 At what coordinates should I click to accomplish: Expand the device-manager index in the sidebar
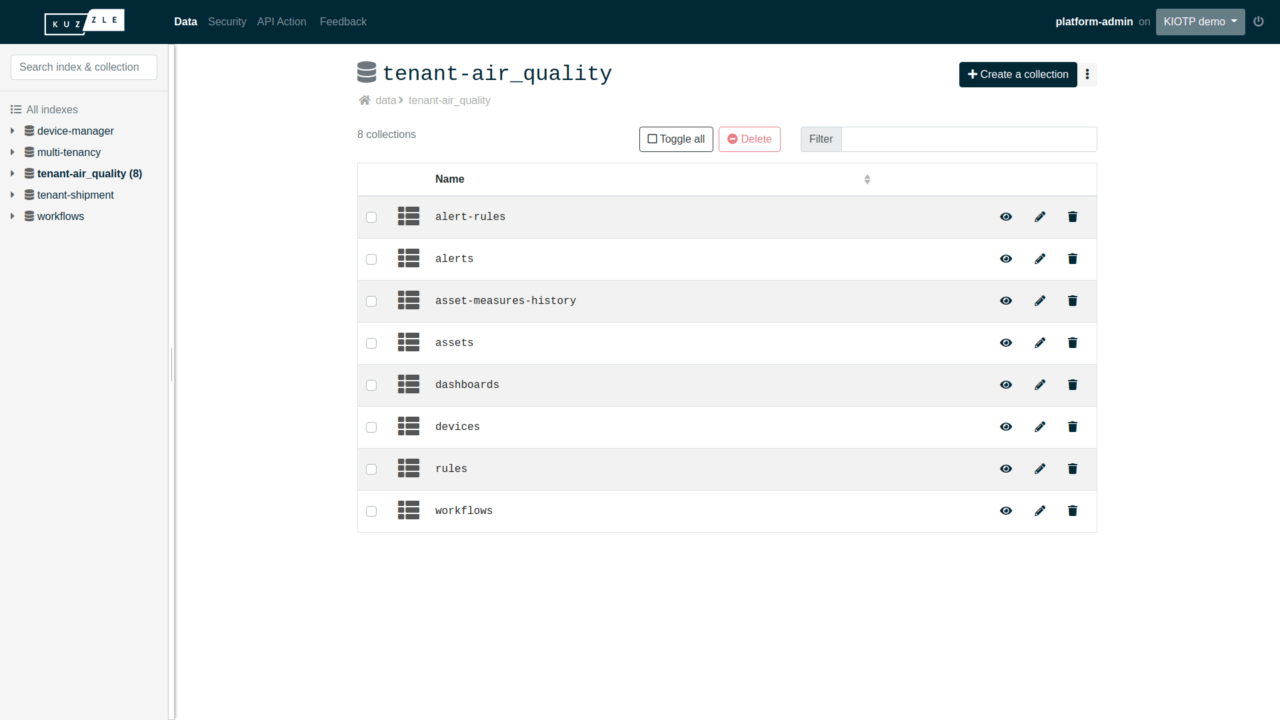[11, 130]
